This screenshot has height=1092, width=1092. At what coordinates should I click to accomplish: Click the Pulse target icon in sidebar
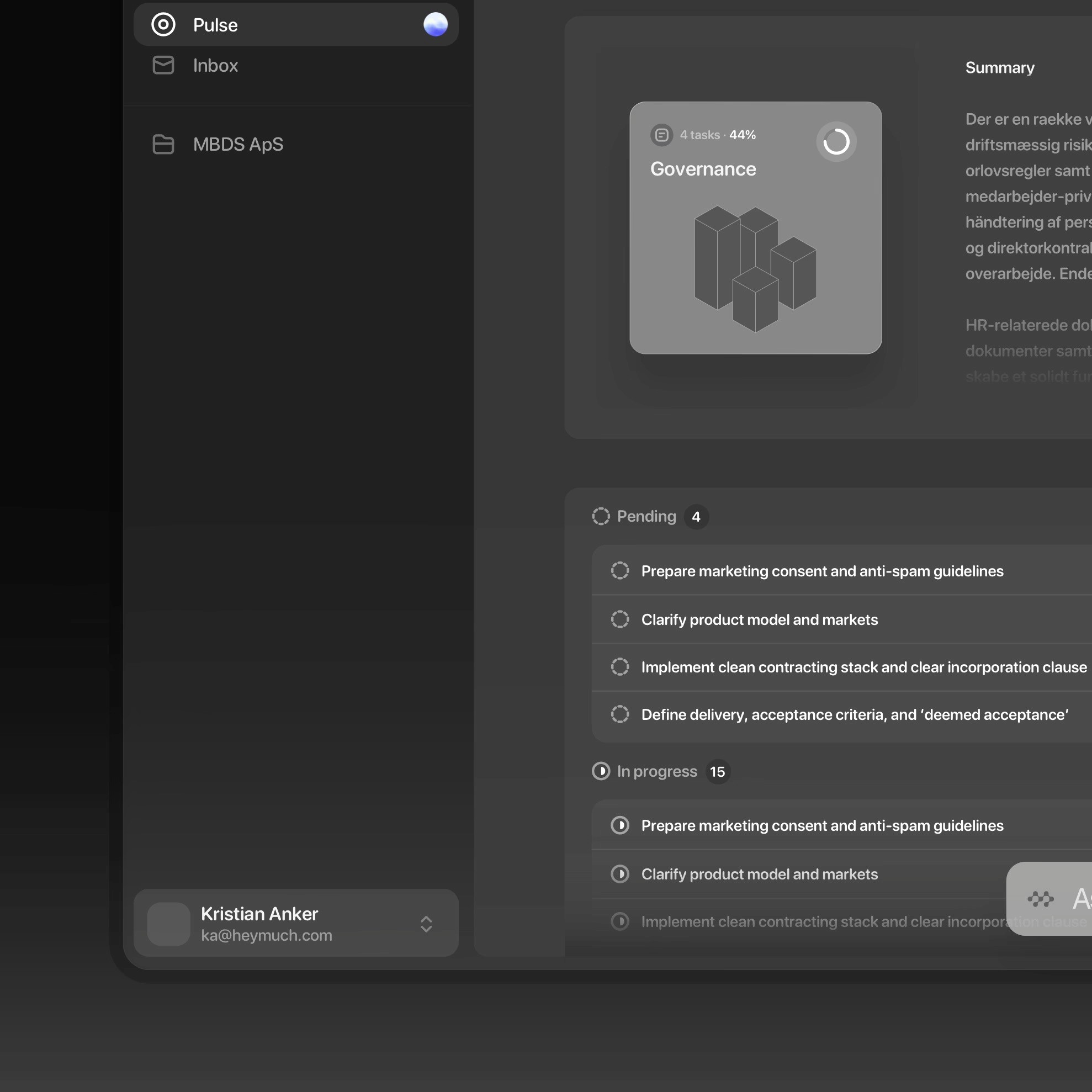[163, 25]
